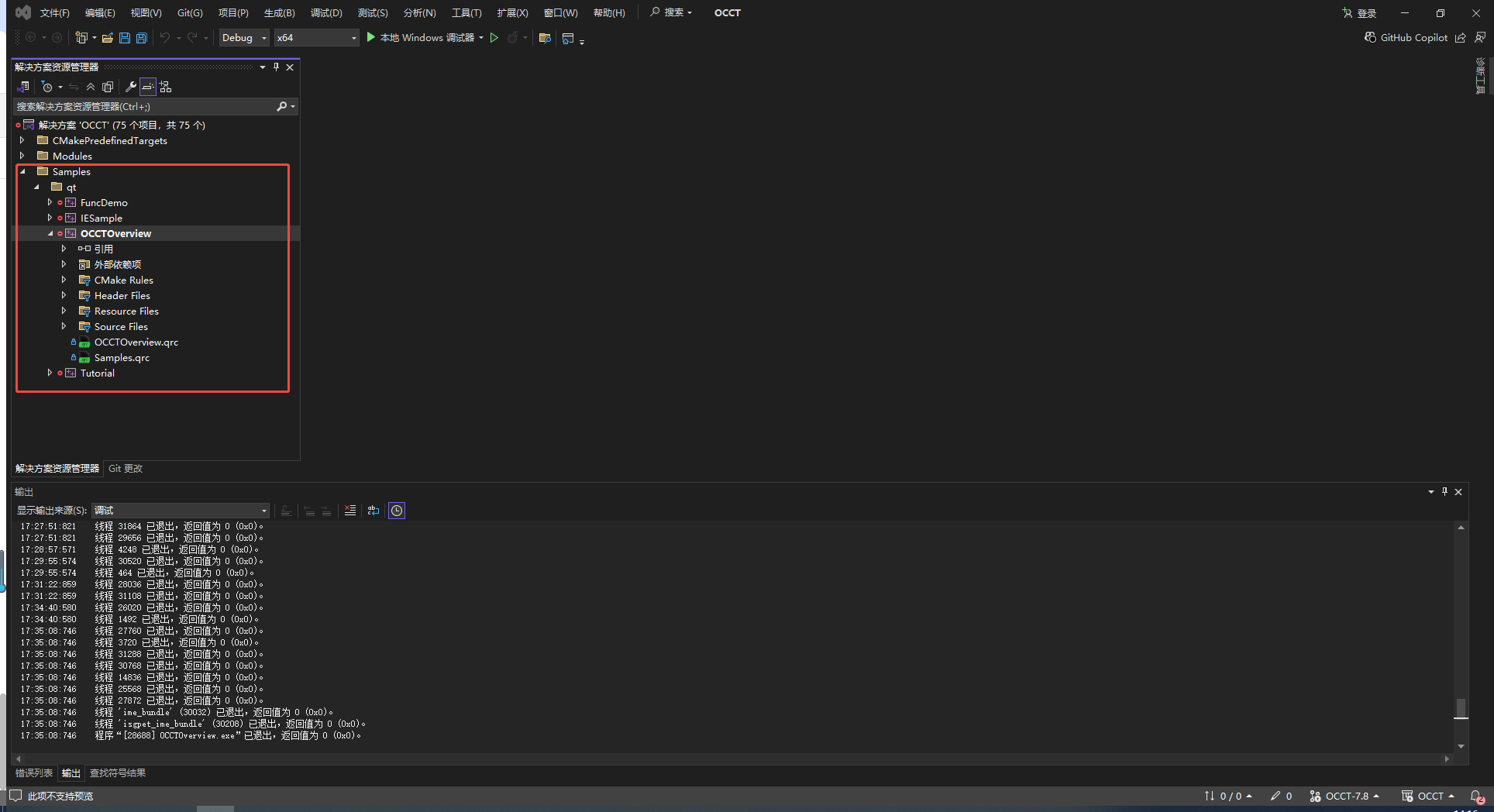Click the Visual Studio logo icon
Screen dimensions: 1494x812
[x=23, y=12]
